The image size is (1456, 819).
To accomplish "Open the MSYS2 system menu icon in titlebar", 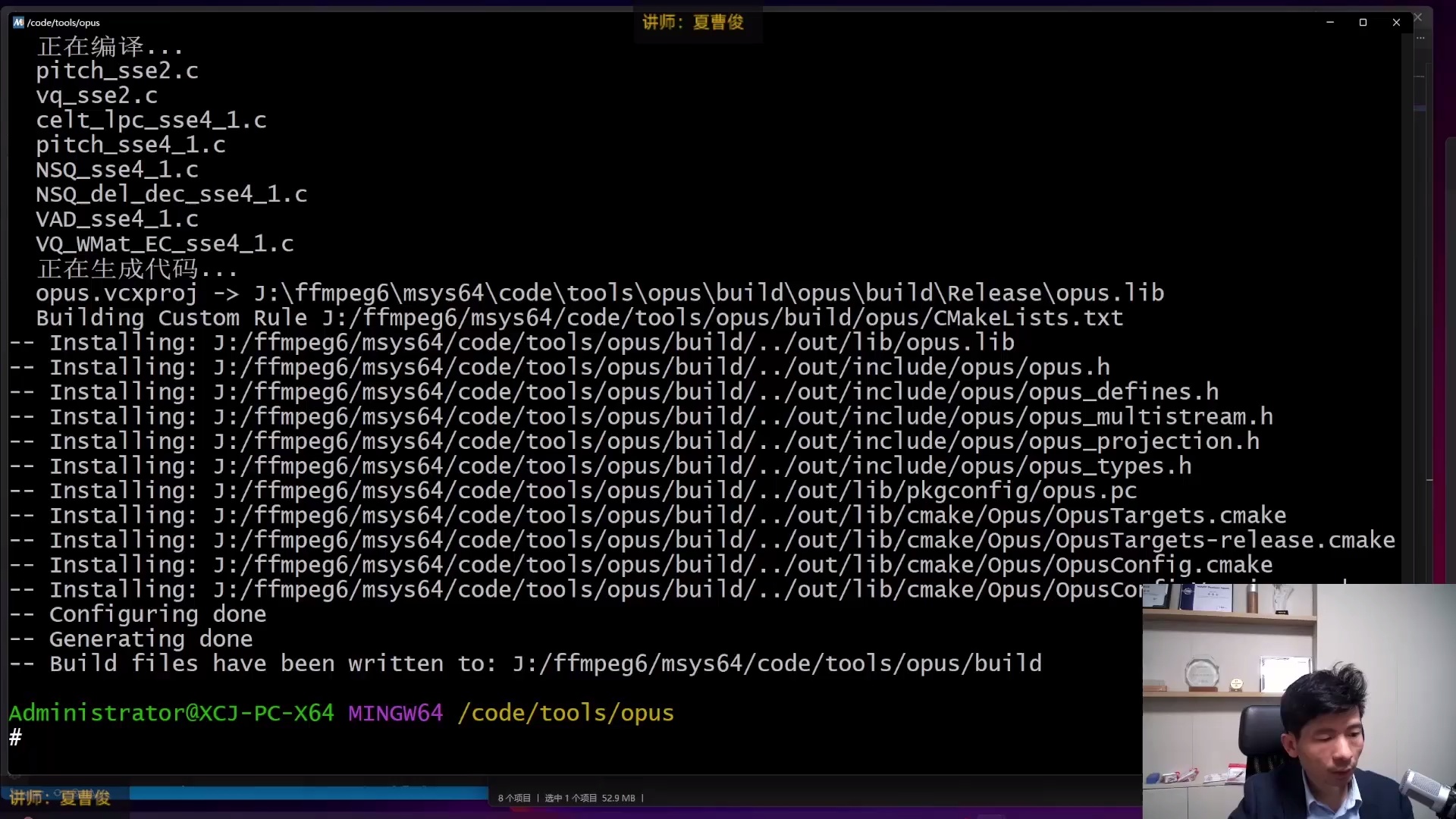I will (x=17, y=22).
